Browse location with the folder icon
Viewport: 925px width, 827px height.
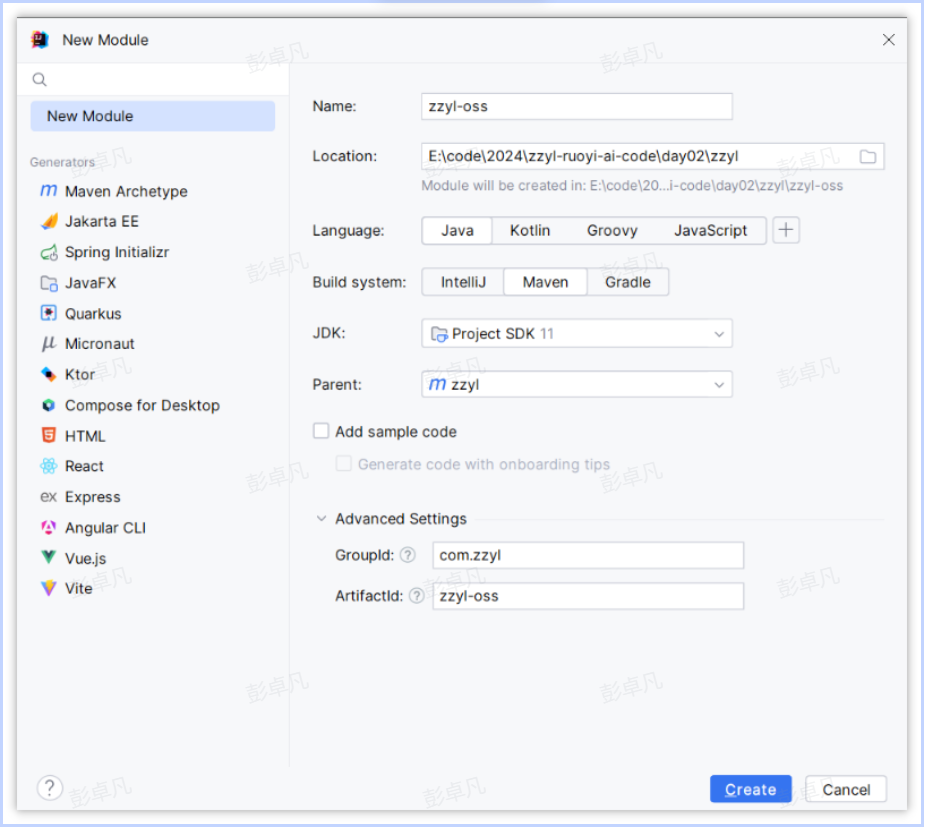(x=868, y=156)
